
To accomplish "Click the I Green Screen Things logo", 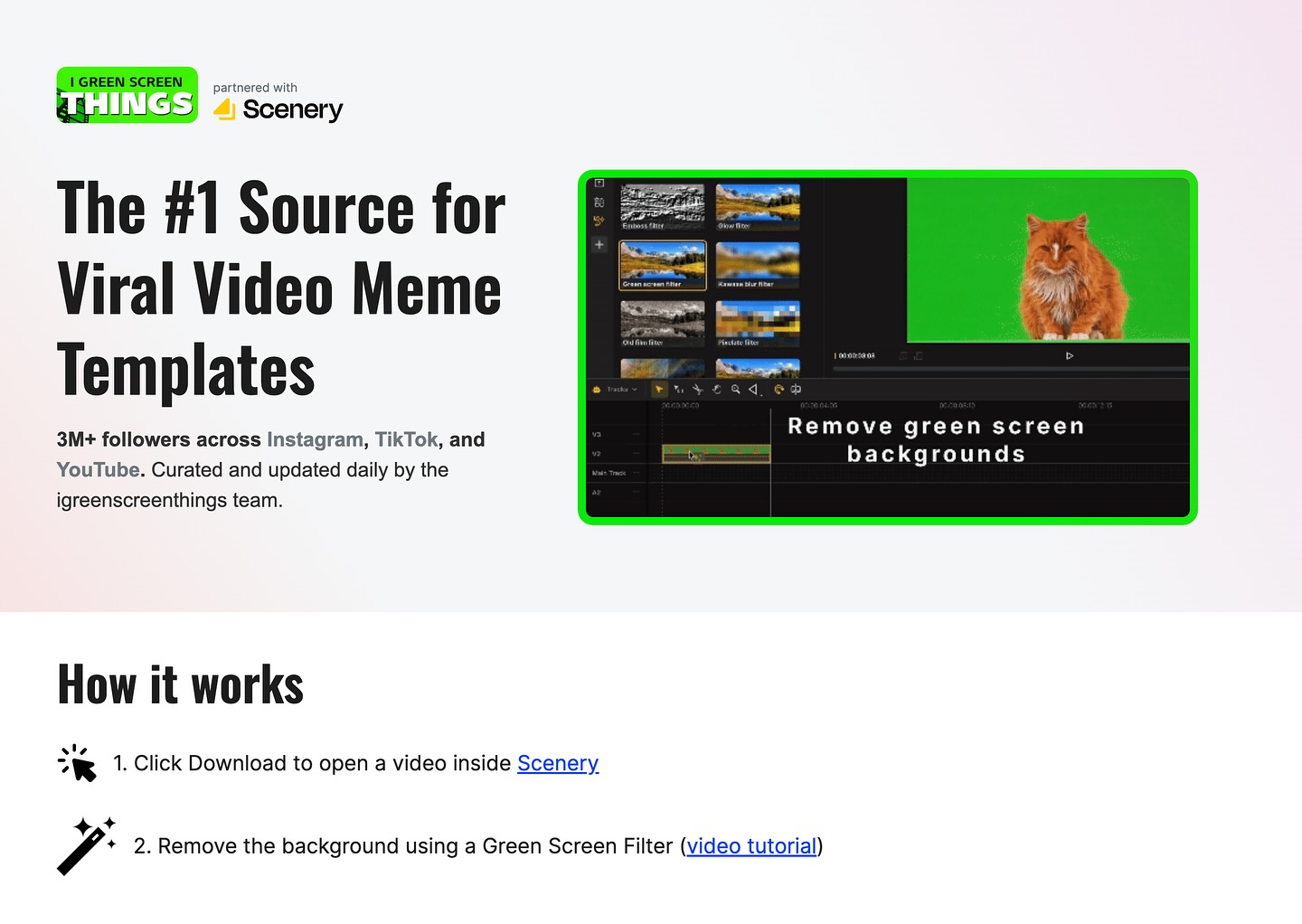I will [127, 95].
